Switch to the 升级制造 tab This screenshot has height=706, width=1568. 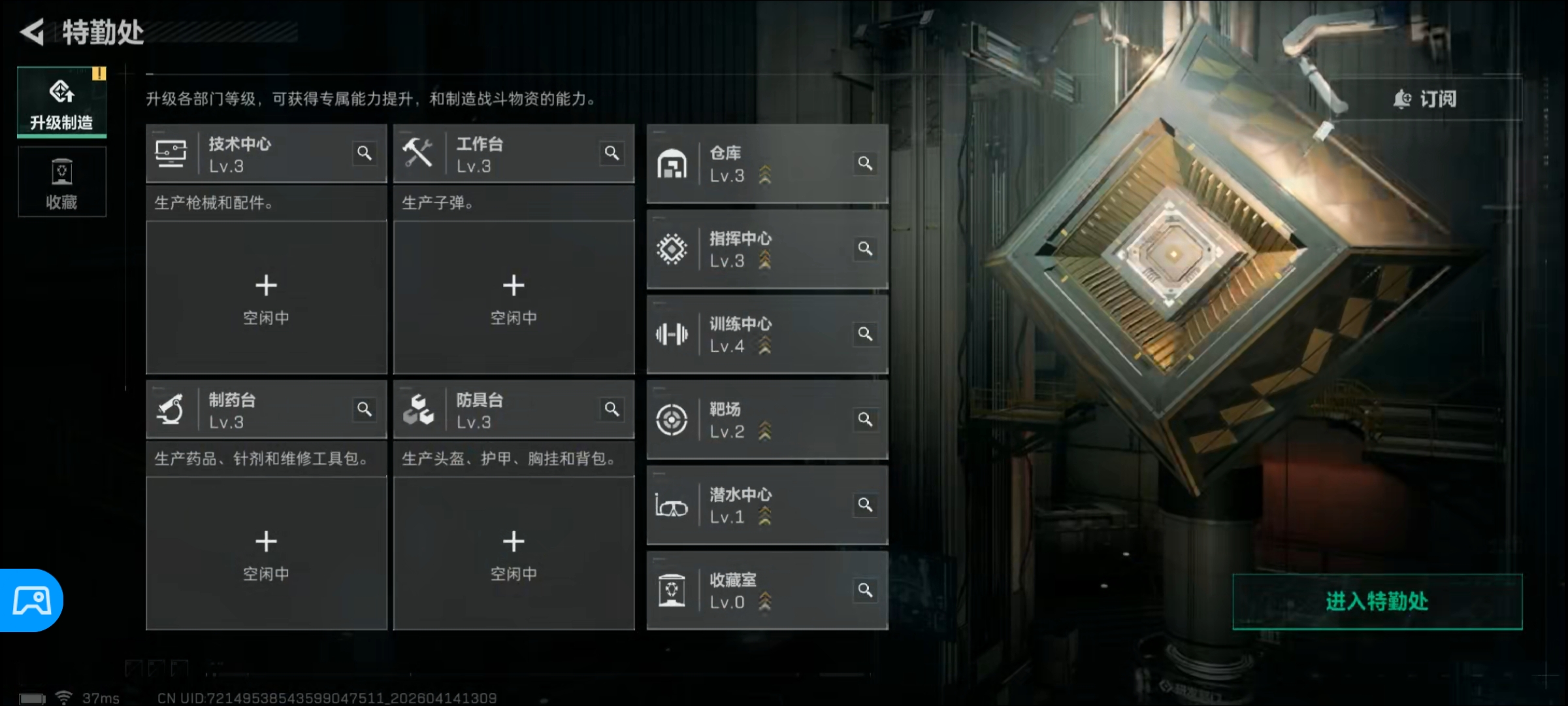click(x=61, y=102)
